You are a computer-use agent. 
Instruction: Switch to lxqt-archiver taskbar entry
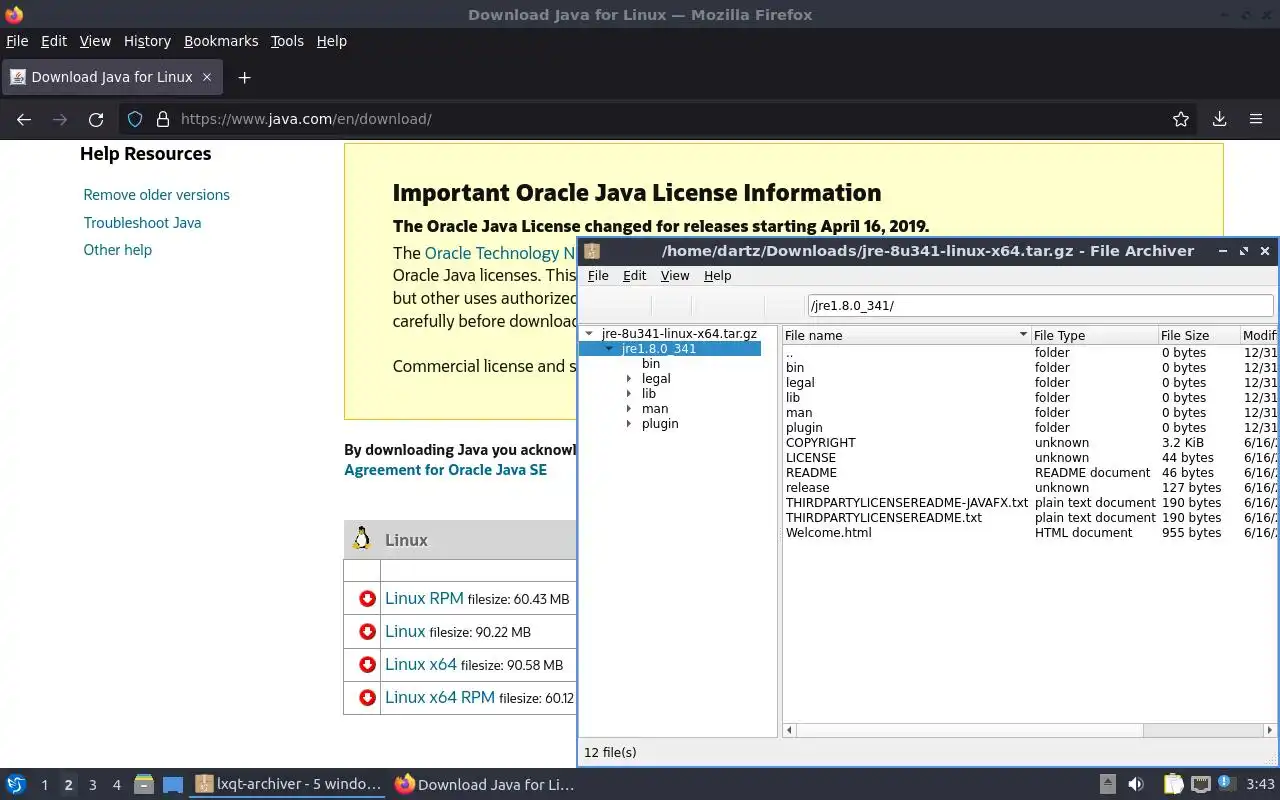click(289, 785)
